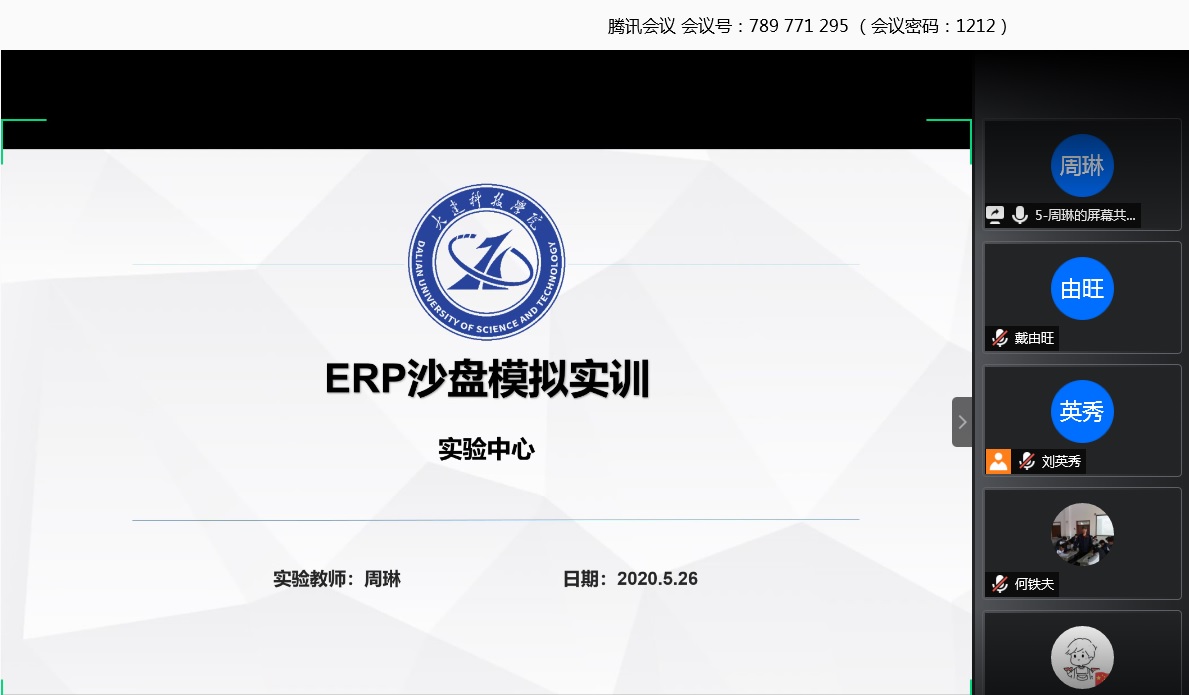This screenshot has height=695, width=1189.
Task: Click the muted mic icon beside 刘英秀
Action: pyautogui.click(x=1027, y=461)
